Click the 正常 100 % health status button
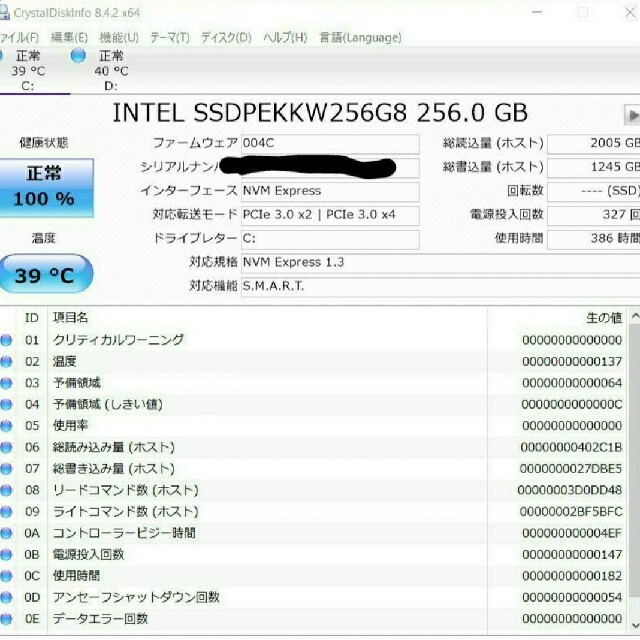Screen dimensions: 640x640 pyautogui.click(x=47, y=187)
